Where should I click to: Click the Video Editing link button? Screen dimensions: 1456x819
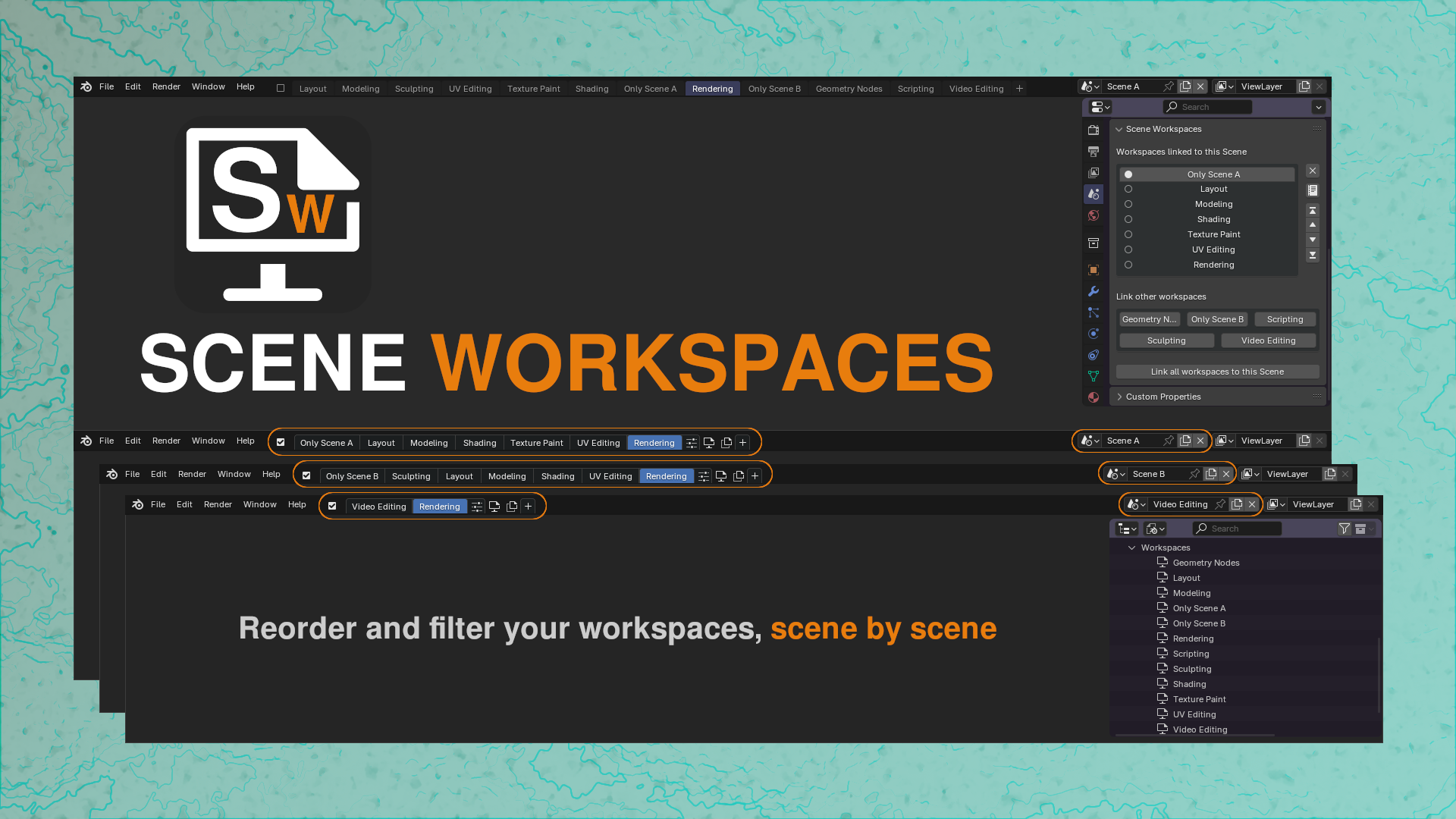[x=1268, y=340]
